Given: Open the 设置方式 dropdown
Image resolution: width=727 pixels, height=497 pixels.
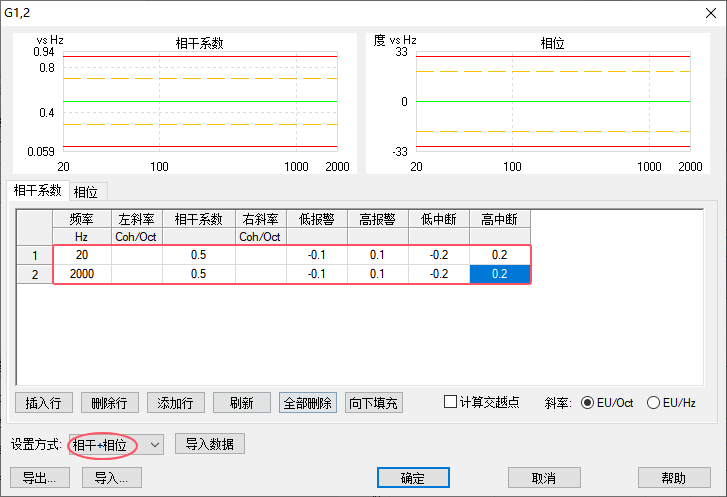Looking at the screenshot, I should click(116, 445).
